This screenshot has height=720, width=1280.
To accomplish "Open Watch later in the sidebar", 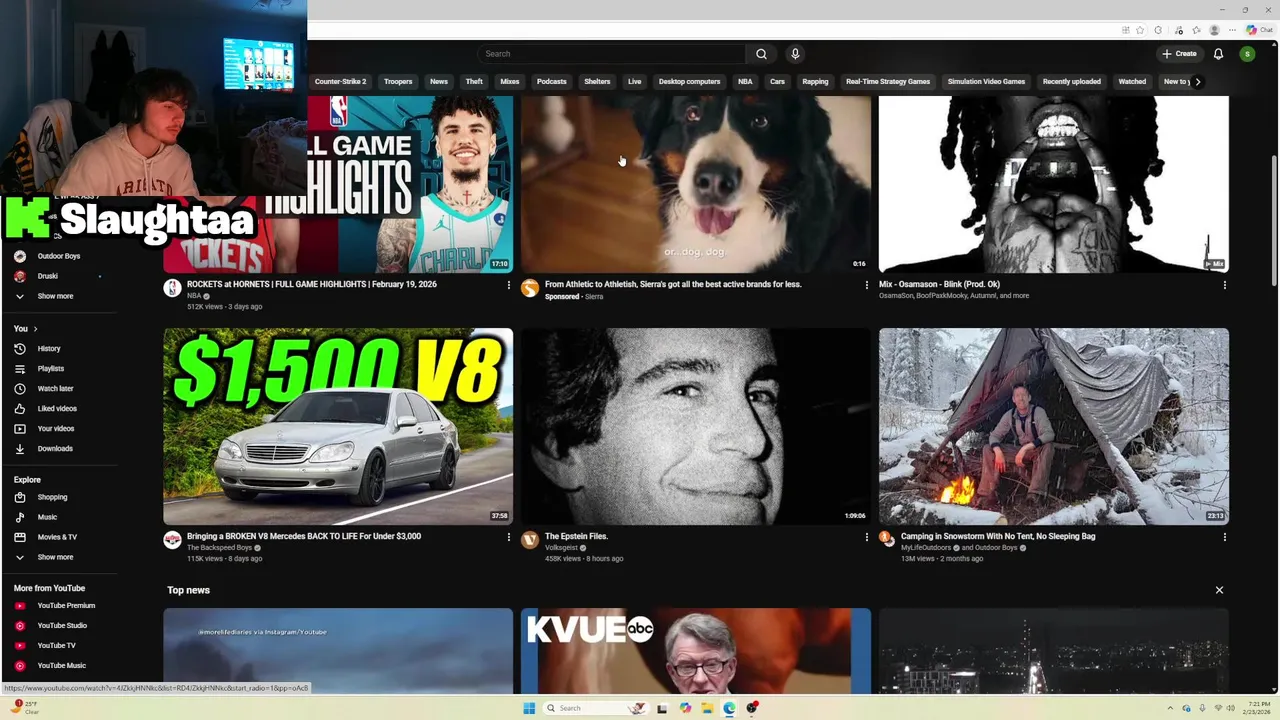I will click(x=55, y=389).
